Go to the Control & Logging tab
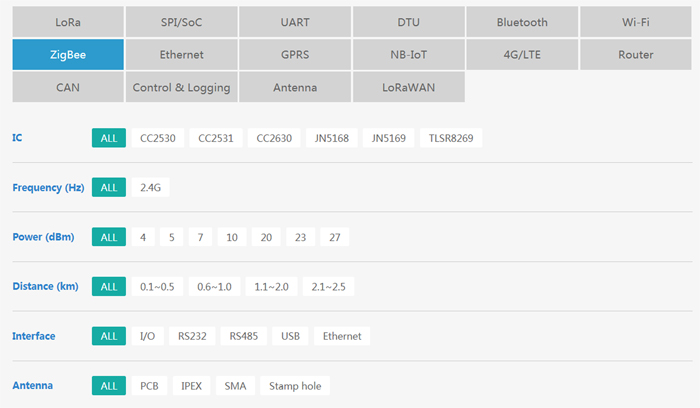This screenshot has width=700, height=408. (x=181, y=87)
